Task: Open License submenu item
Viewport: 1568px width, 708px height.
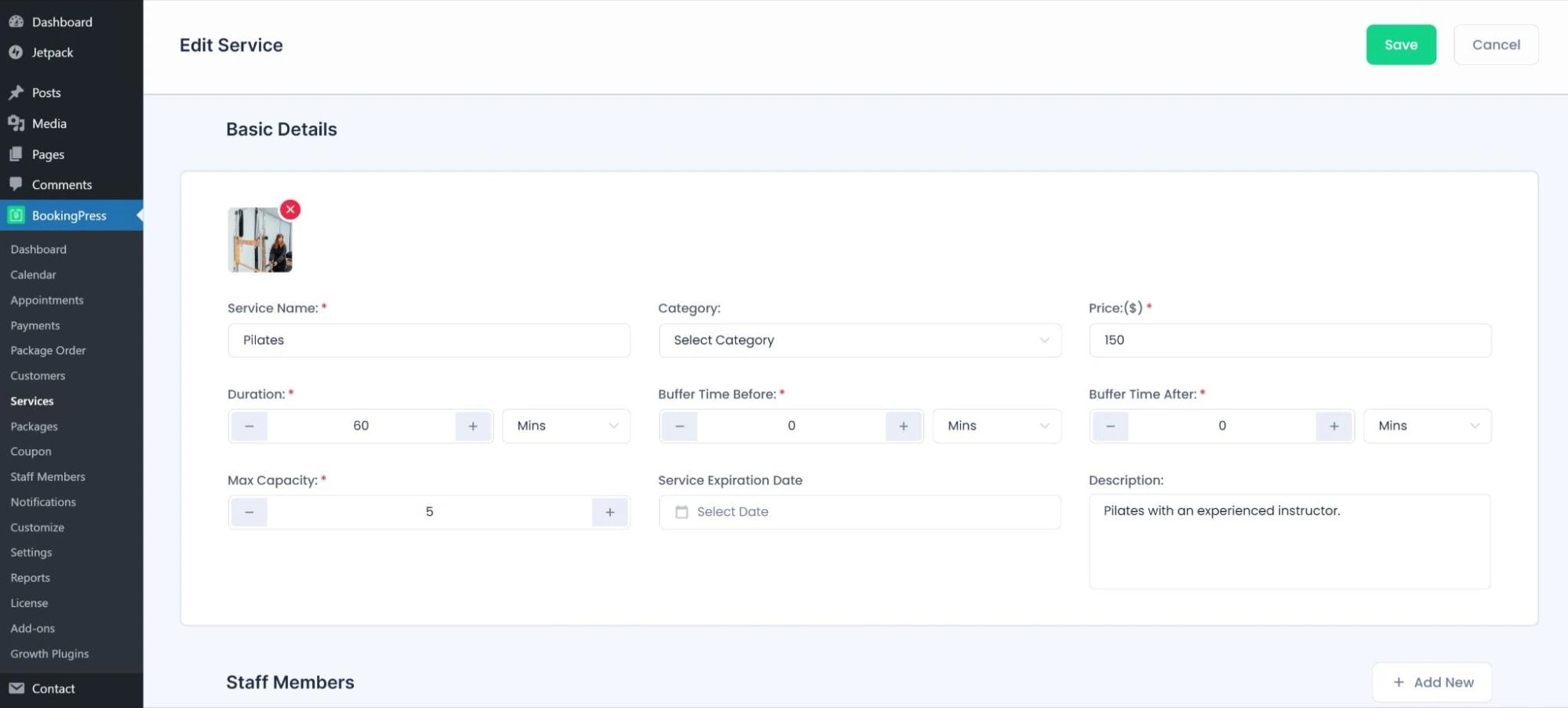Action: click(x=29, y=603)
